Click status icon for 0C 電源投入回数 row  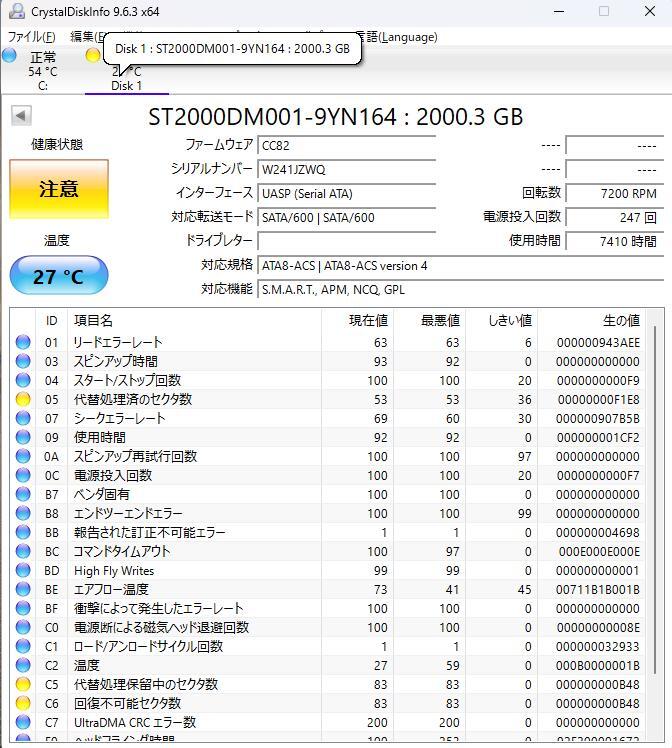23,475
